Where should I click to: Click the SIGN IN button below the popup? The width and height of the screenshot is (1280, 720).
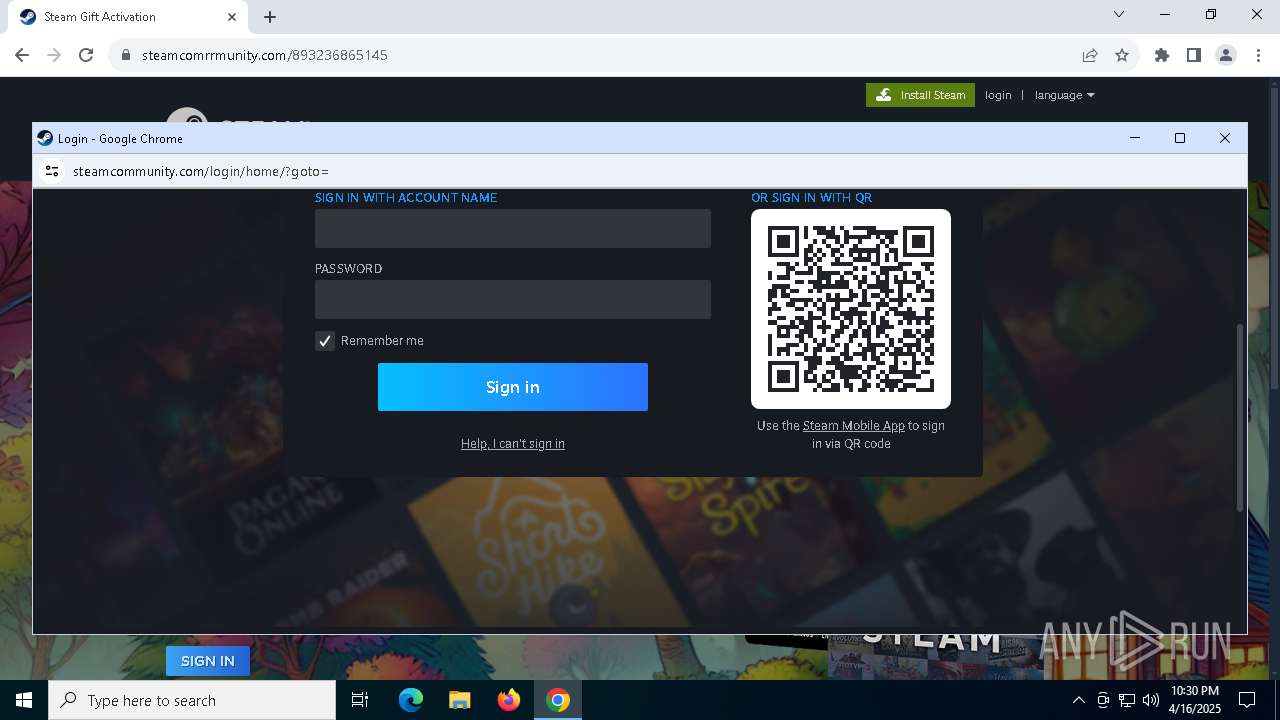208,661
